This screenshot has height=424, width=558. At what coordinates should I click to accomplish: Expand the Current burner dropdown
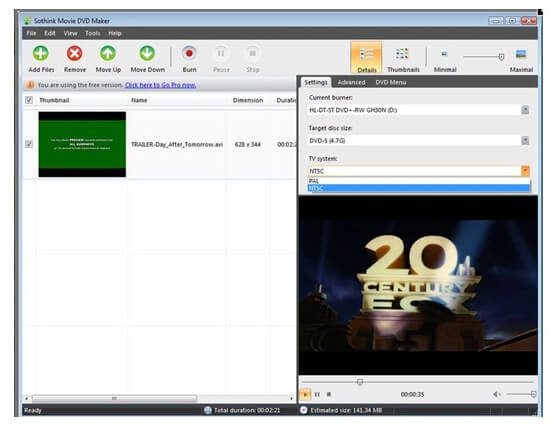point(525,110)
